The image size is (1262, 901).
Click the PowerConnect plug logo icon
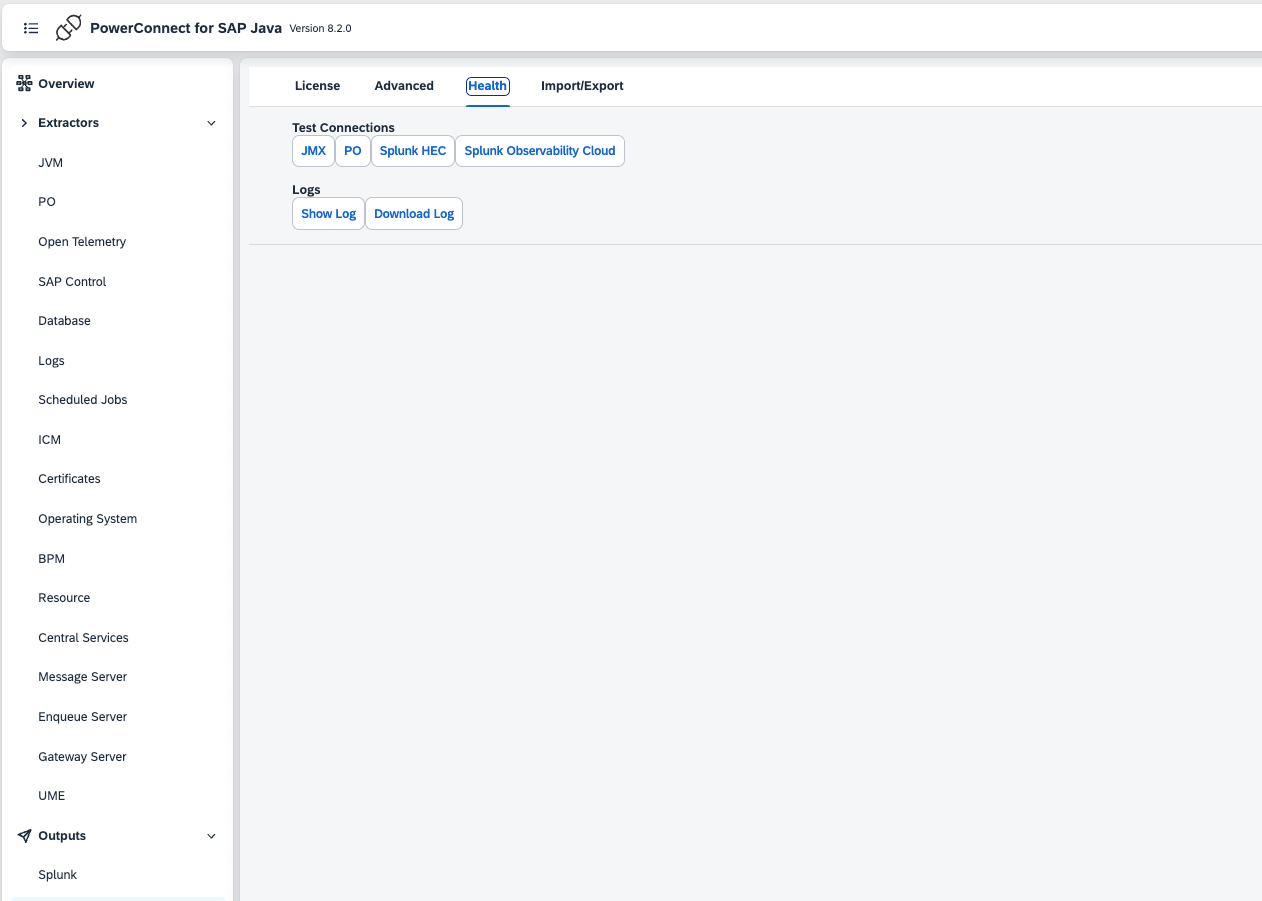coord(68,28)
